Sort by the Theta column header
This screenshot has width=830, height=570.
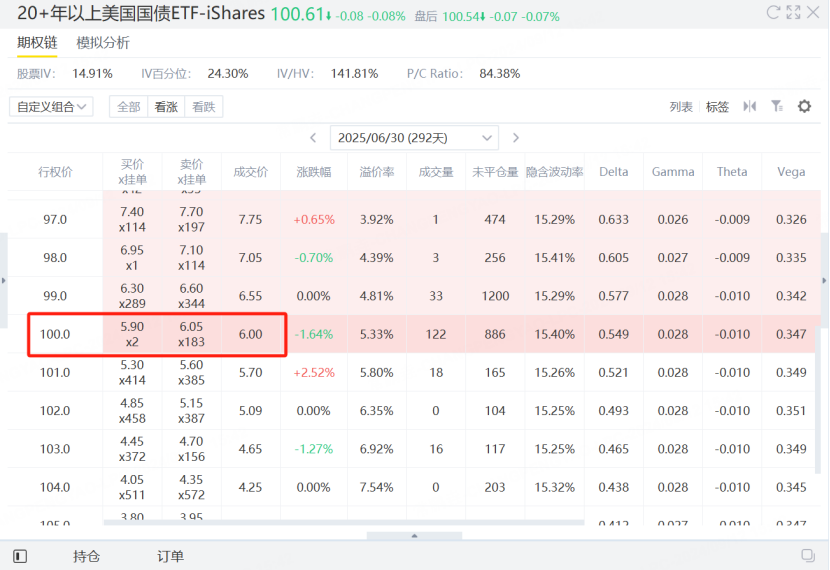[732, 172]
